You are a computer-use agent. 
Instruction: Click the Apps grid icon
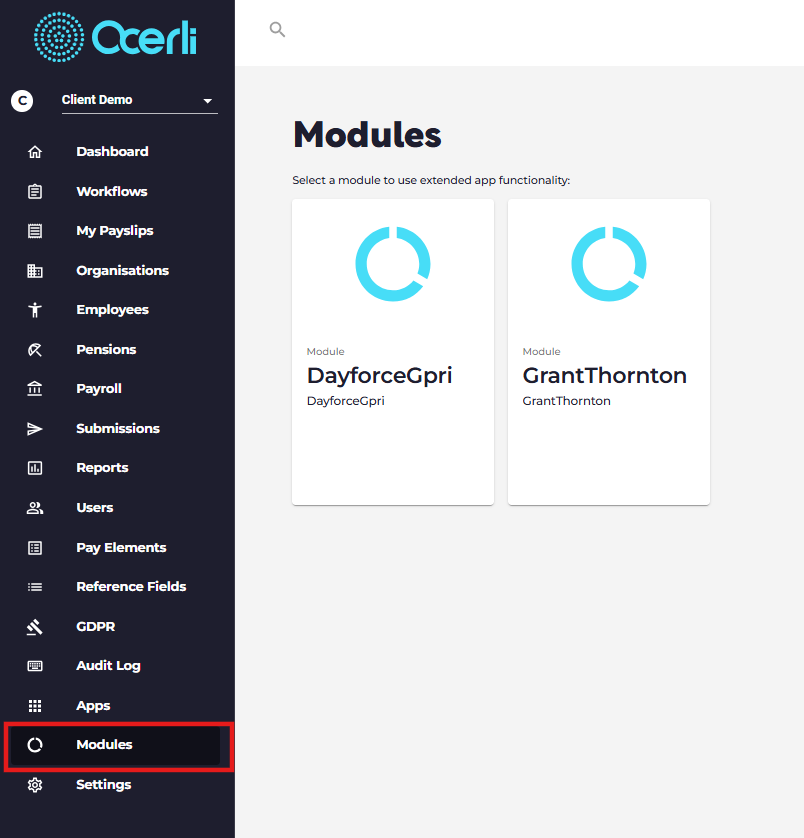coord(35,706)
